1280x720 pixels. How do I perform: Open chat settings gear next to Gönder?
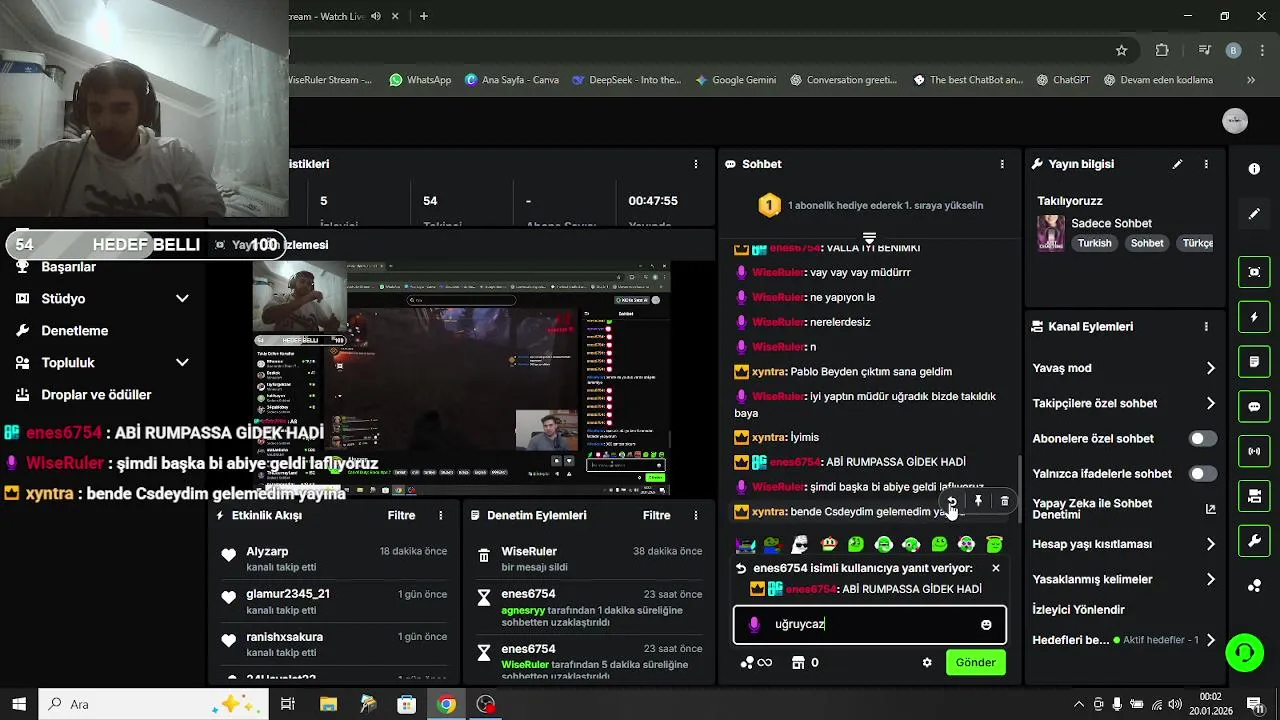(x=927, y=662)
